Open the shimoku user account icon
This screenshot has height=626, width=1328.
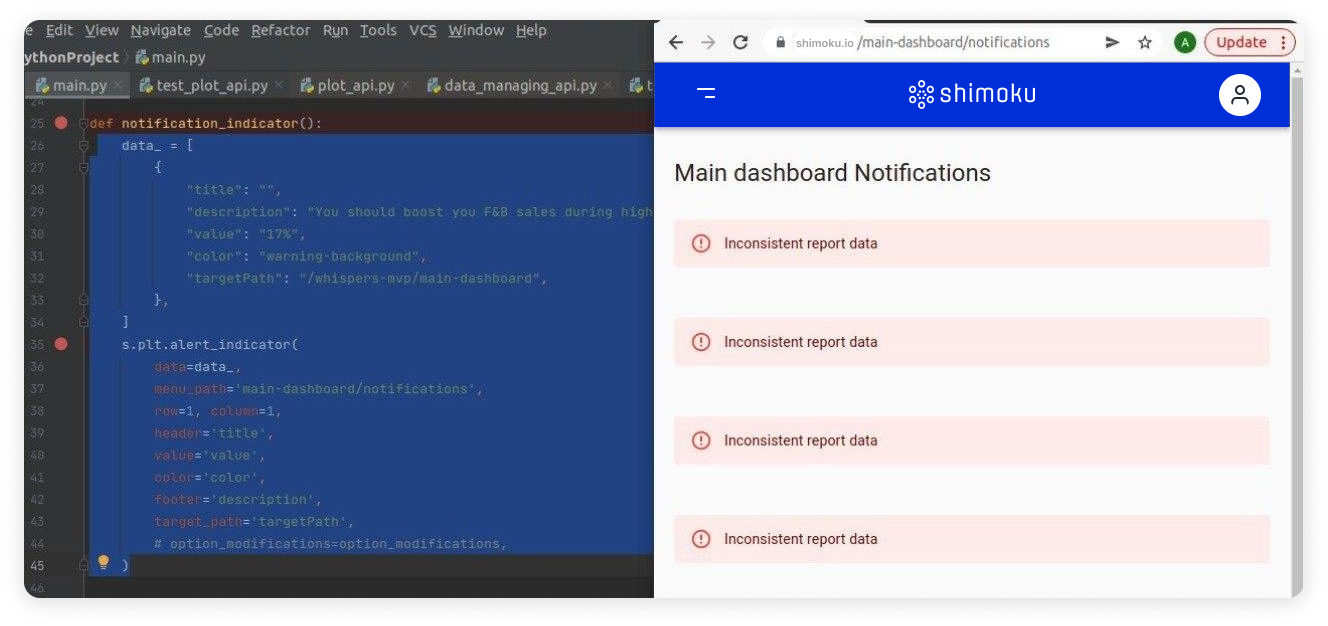pyautogui.click(x=1240, y=95)
